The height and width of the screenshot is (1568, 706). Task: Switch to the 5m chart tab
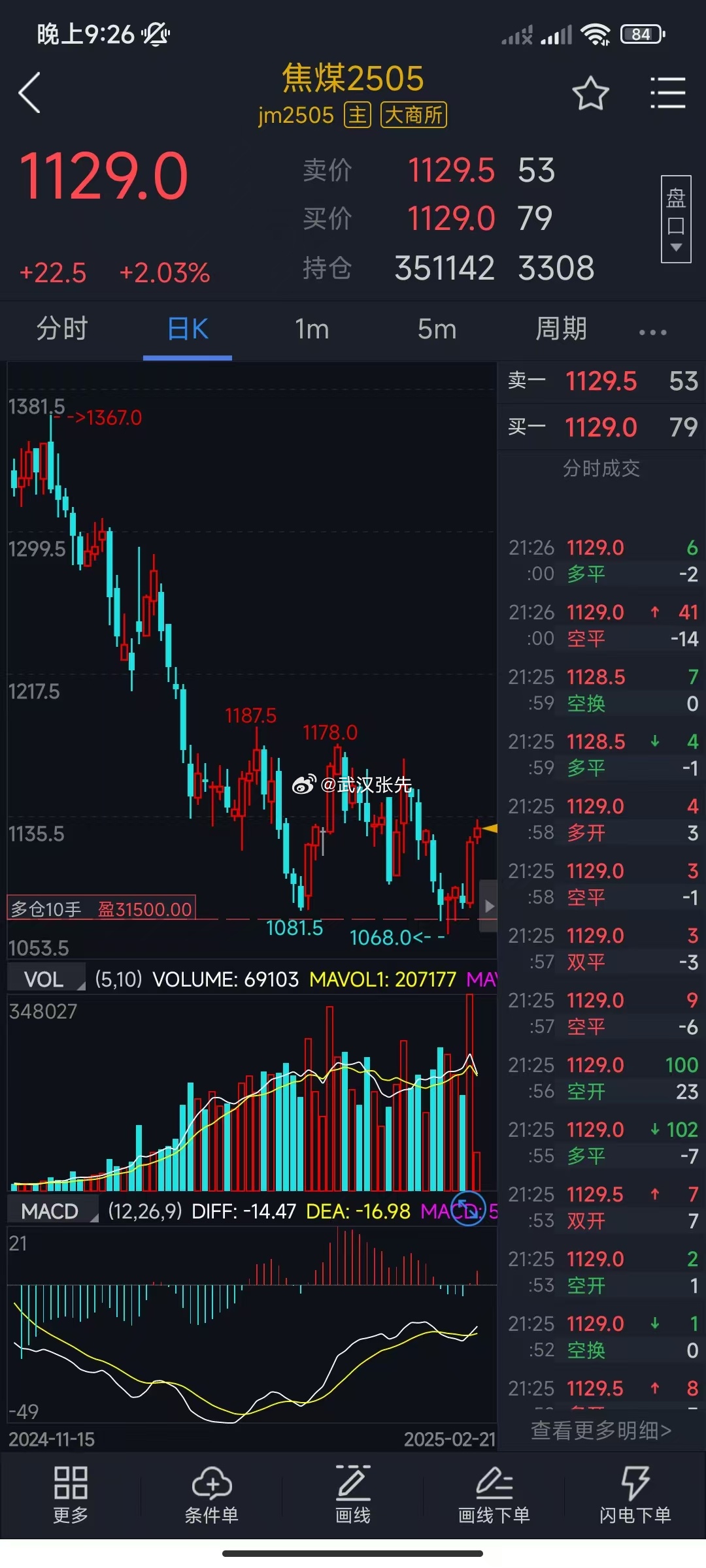pos(437,329)
